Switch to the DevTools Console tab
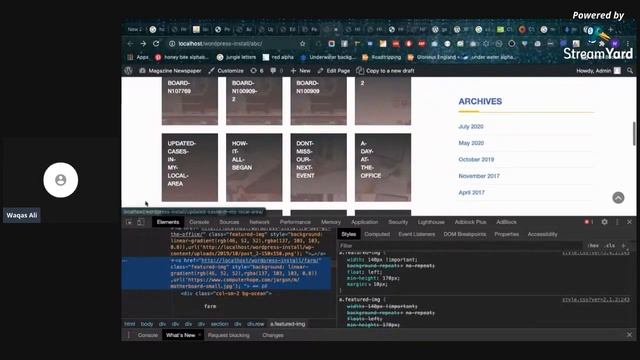640x360 pixels. [199, 222]
